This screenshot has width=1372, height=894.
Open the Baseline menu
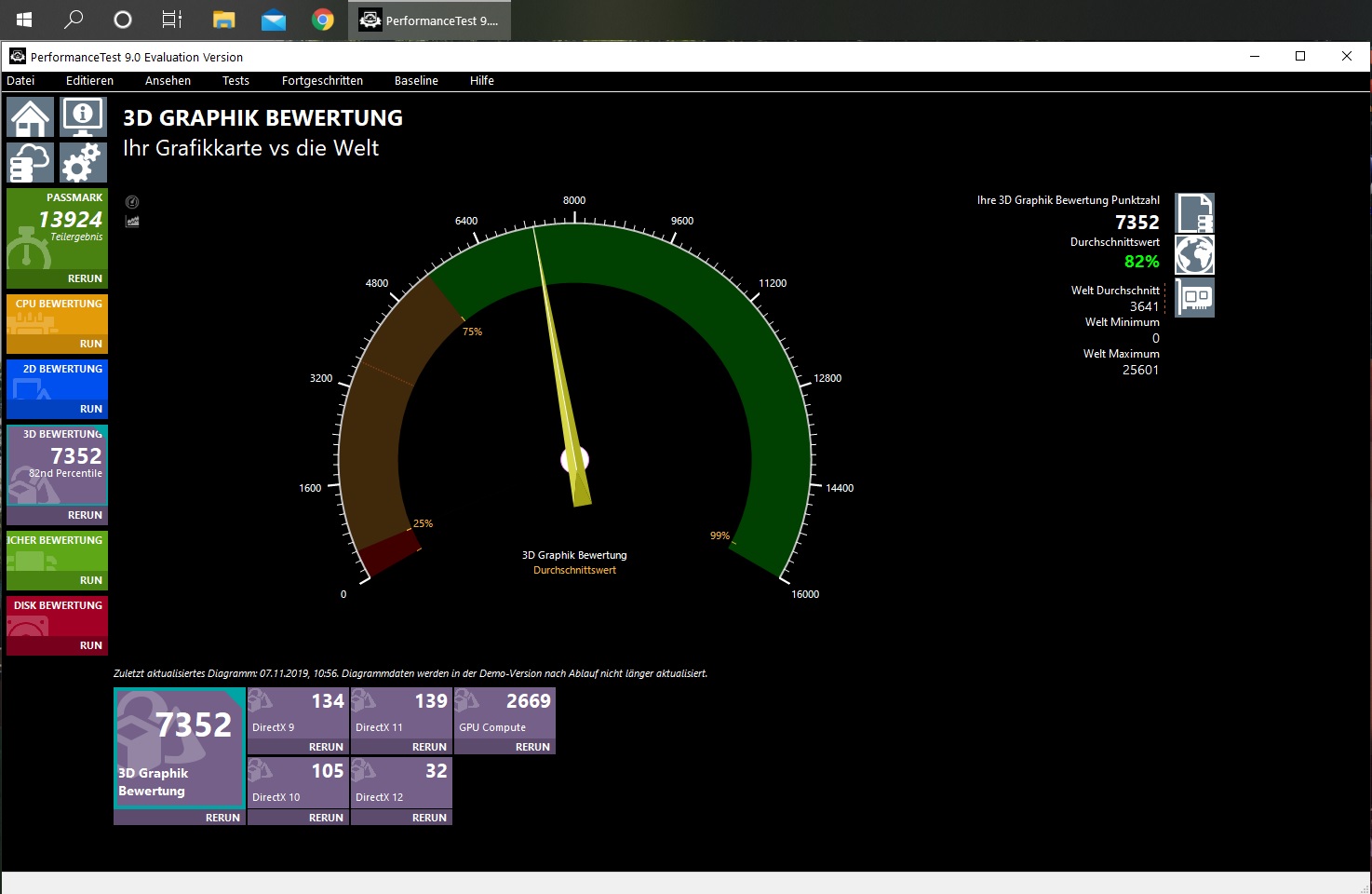click(x=416, y=81)
